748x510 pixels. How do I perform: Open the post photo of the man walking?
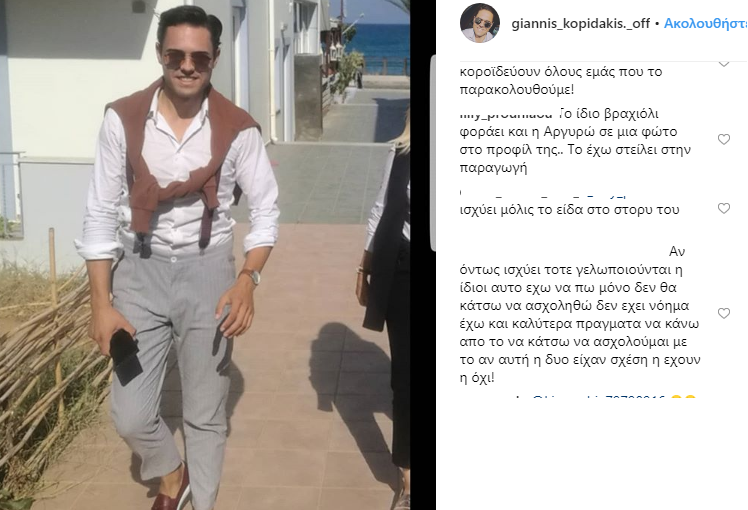coord(205,255)
